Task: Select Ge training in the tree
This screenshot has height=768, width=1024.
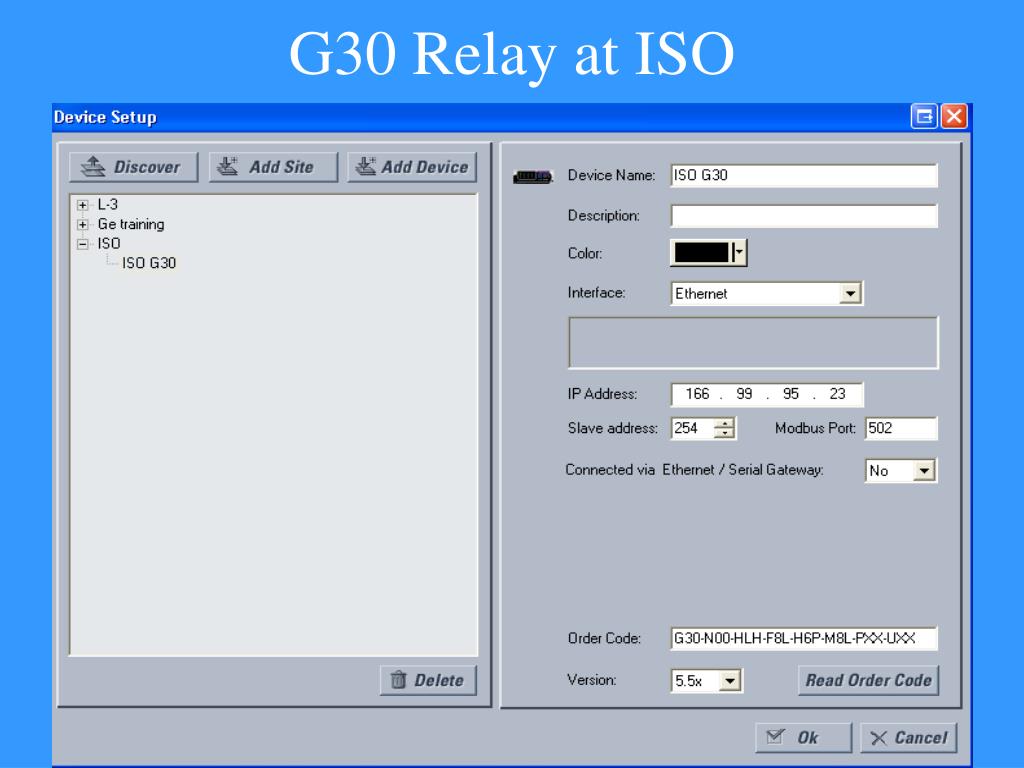Action: coord(131,224)
